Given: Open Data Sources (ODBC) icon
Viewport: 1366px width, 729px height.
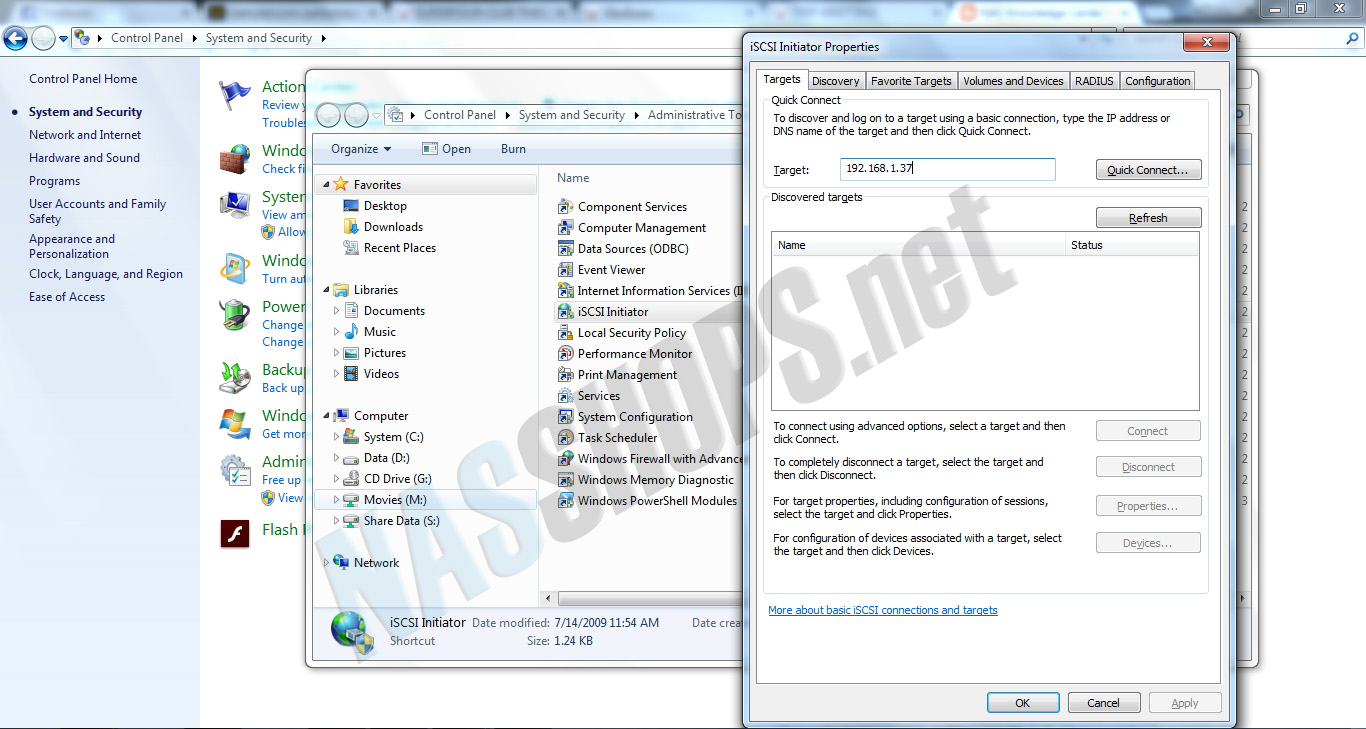Looking at the screenshot, I should [567, 249].
